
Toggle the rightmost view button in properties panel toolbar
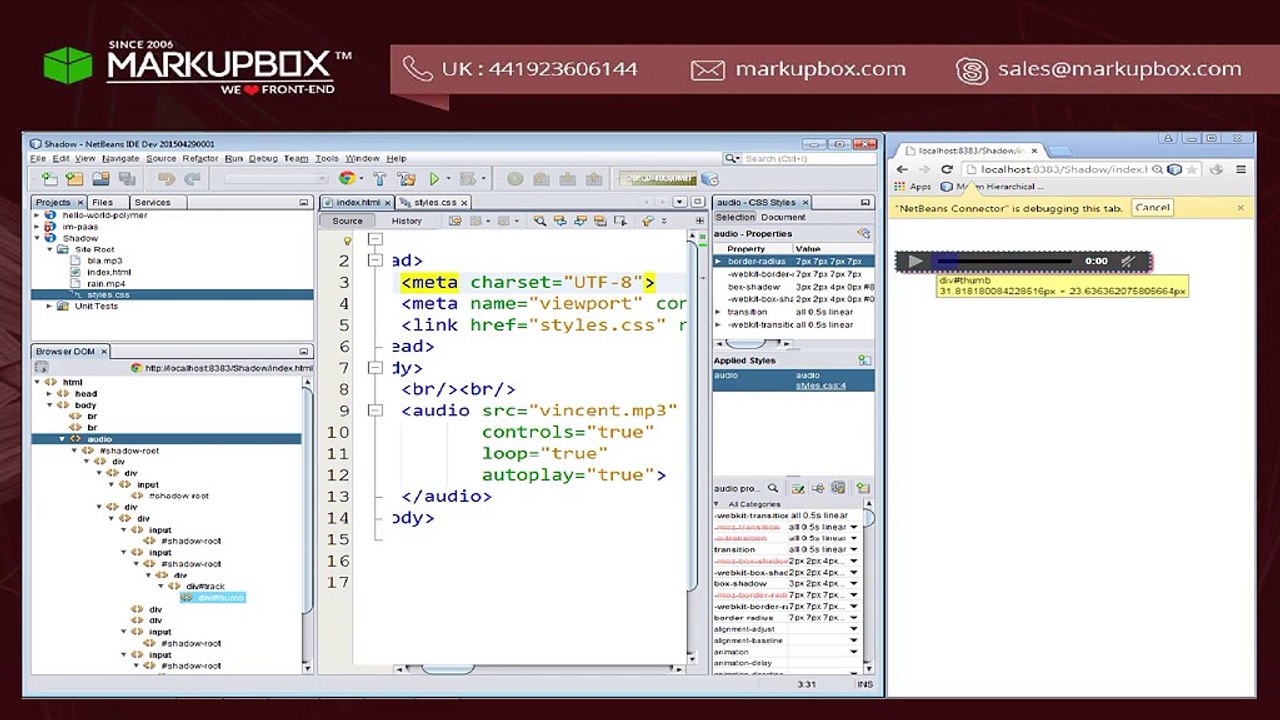click(838, 488)
